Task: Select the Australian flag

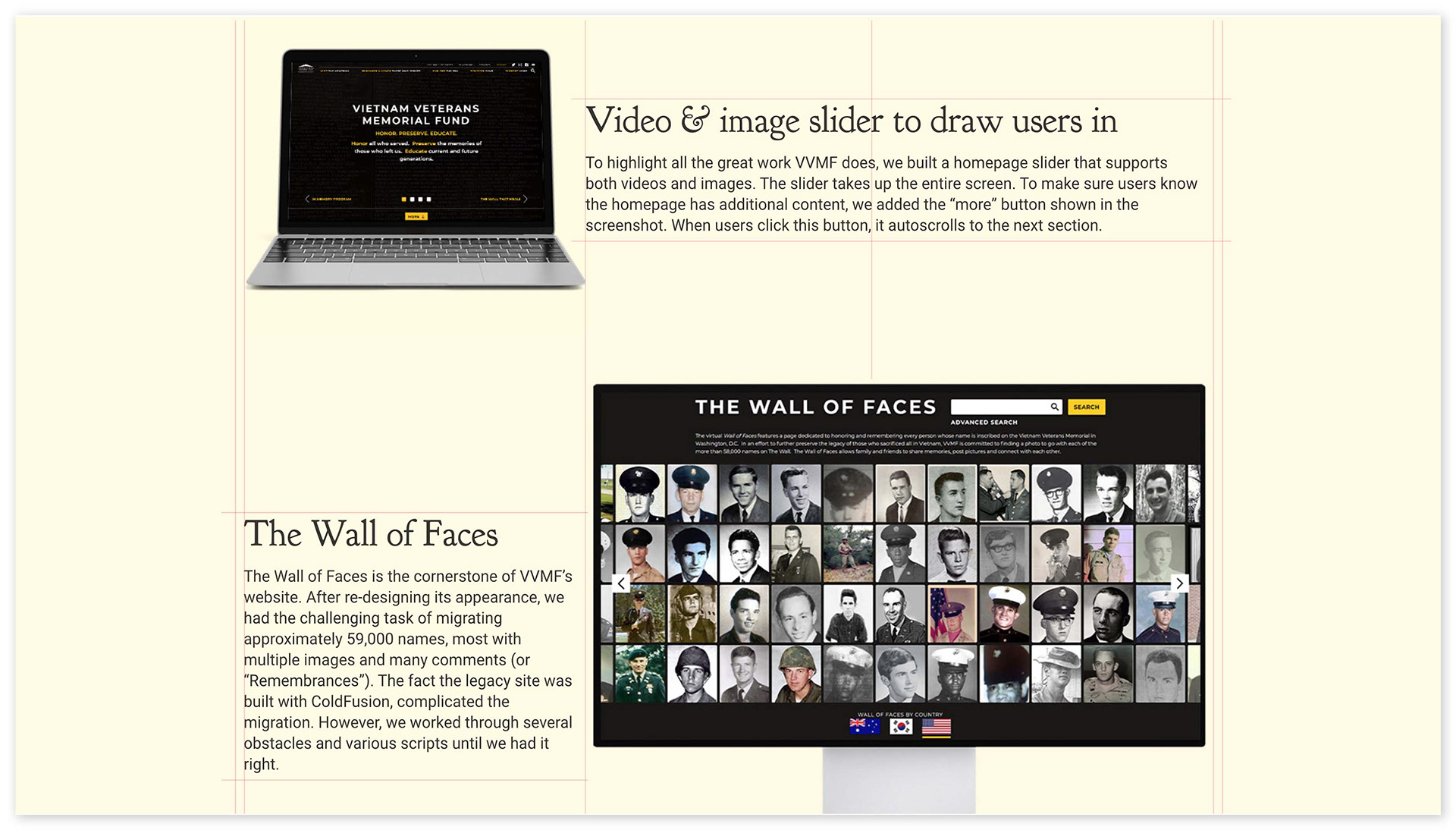Action: click(x=864, y=727)
